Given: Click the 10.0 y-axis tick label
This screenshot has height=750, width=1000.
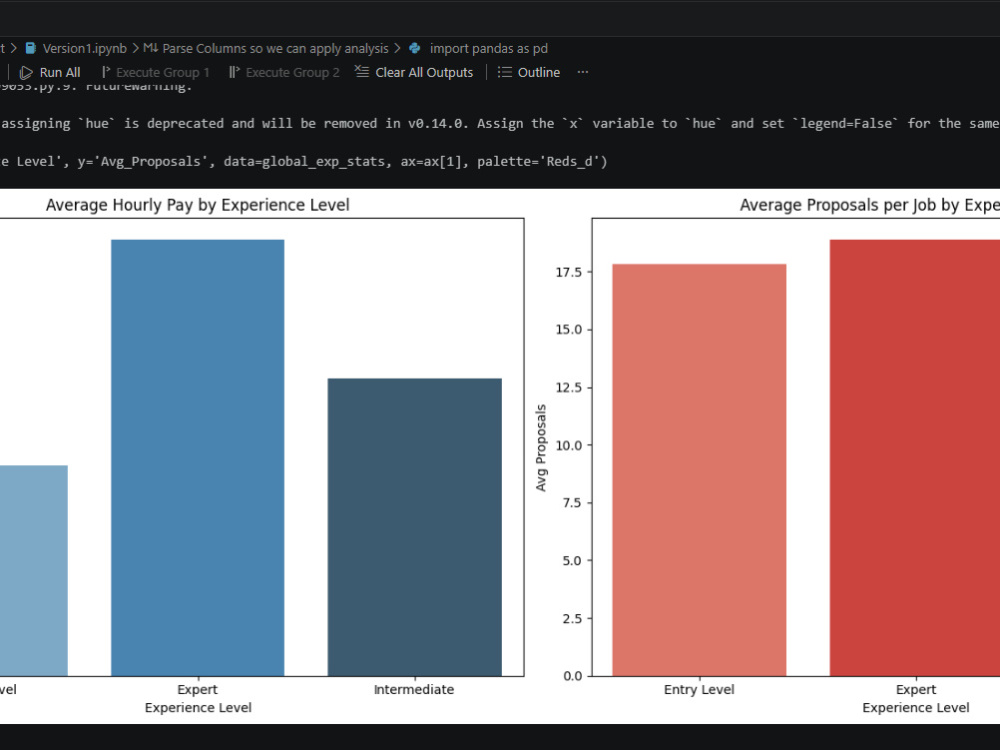Looking at the screenshot, I should pyautogui.click(x=569, y=445).
